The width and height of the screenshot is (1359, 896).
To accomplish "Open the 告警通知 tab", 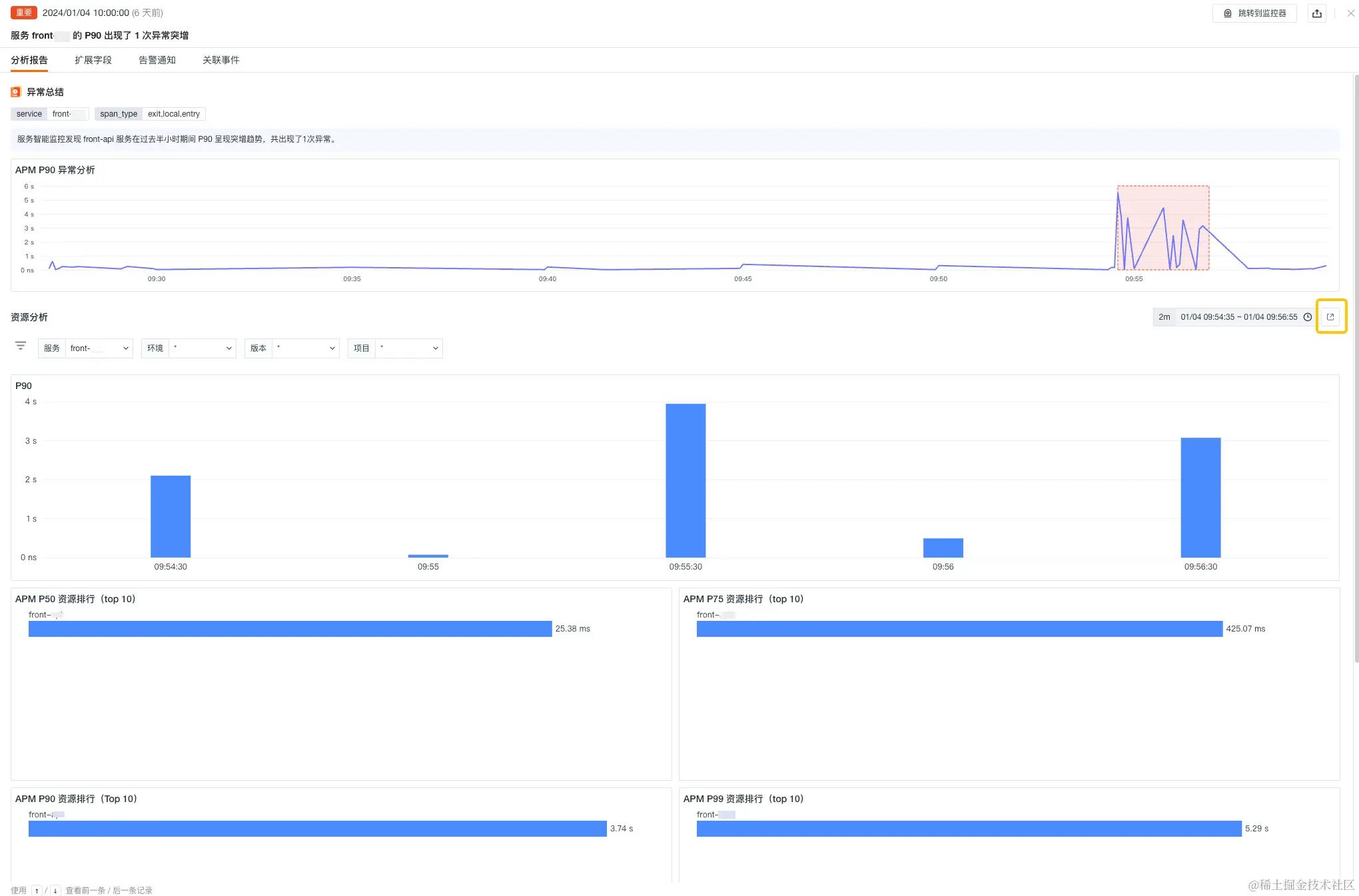I will (x=157, y=60).
